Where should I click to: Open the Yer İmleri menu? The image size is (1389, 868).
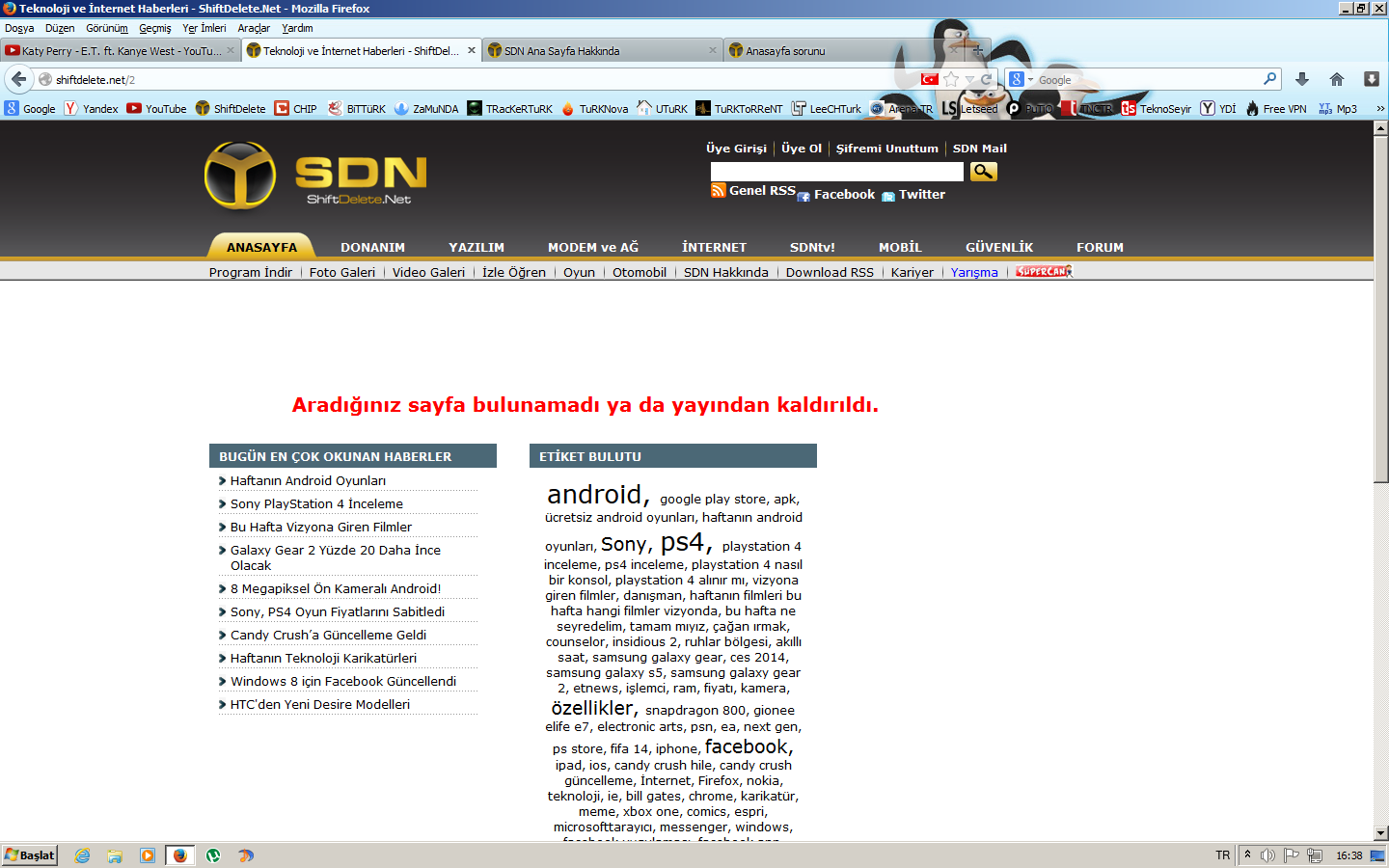(204, 28)
